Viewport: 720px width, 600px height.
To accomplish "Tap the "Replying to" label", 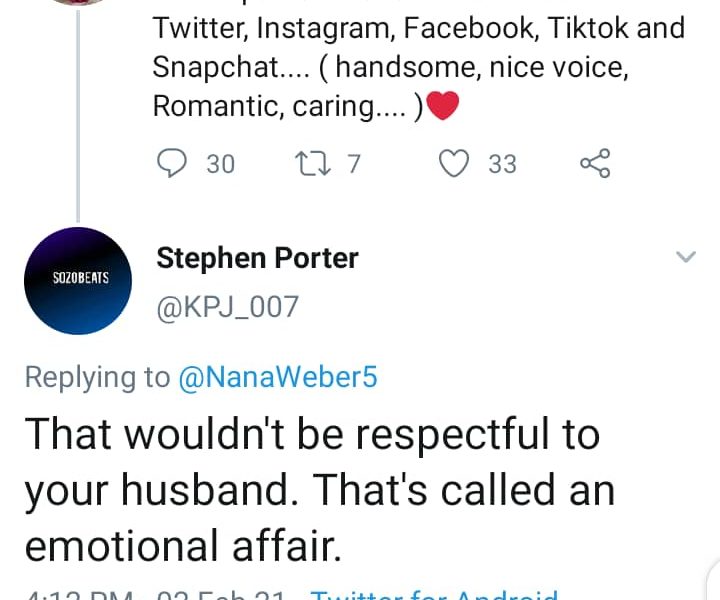I will [97, 377].
